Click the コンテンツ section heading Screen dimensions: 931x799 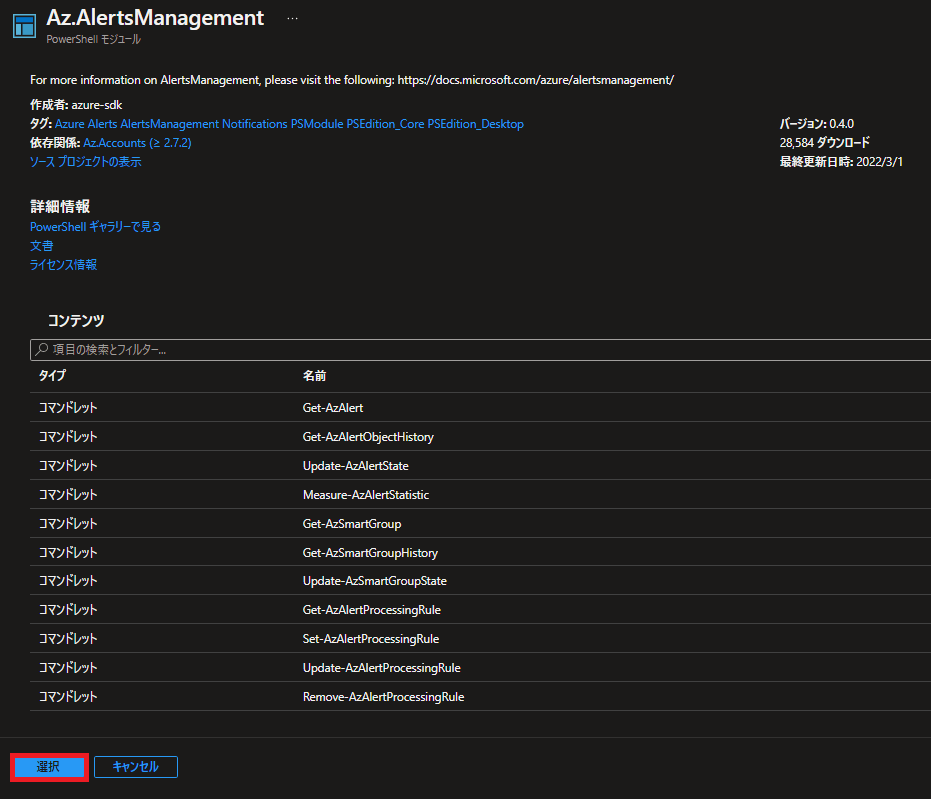point(76,321)
